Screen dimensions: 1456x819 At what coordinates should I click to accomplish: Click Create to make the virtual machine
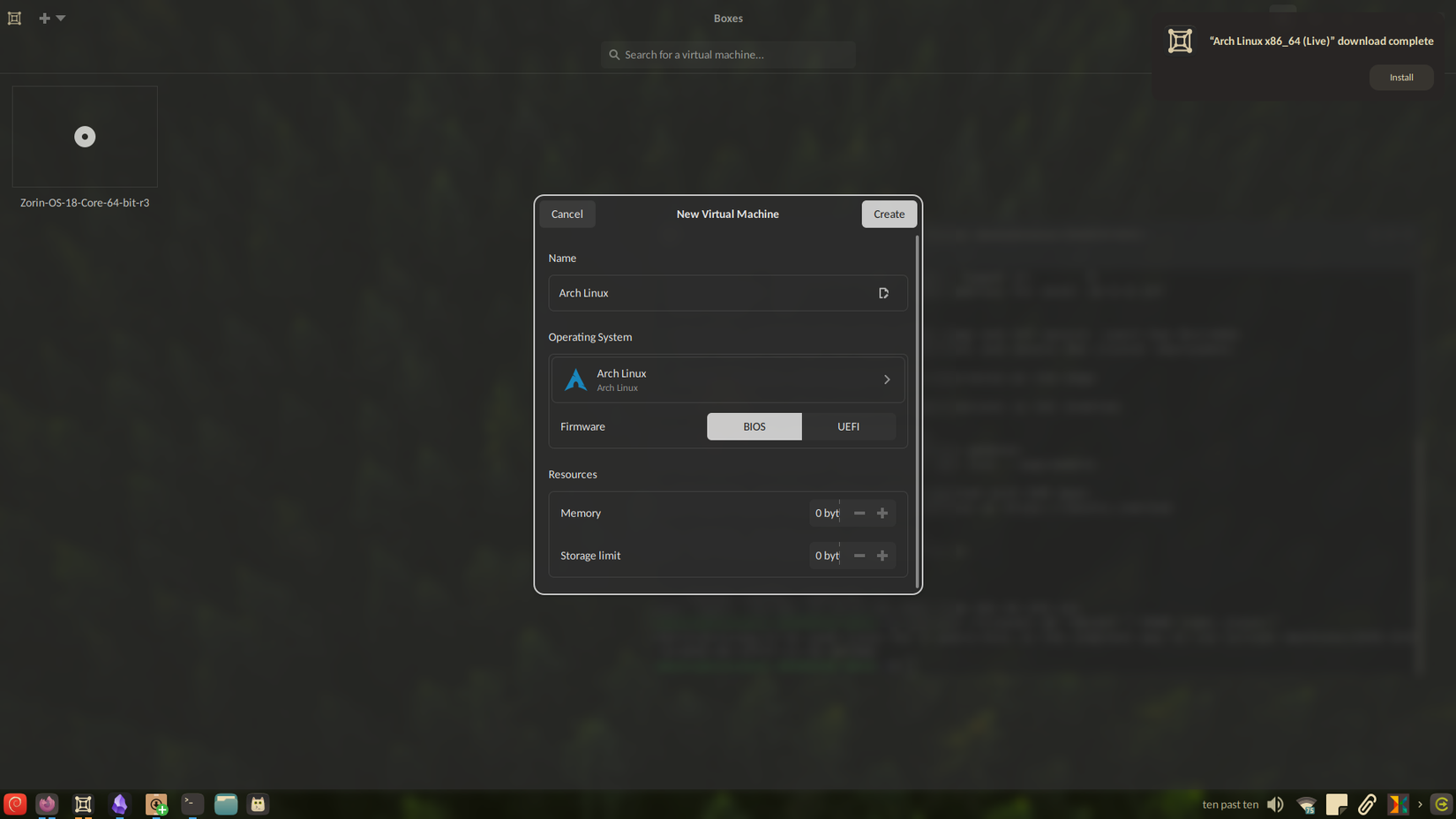click(889, 214)
